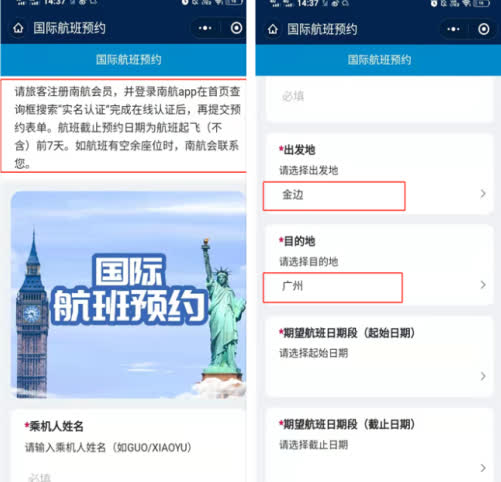Tap circular close-target icon on left screen
The height and width of the screenshot is (482, 501).
[236, 28]
